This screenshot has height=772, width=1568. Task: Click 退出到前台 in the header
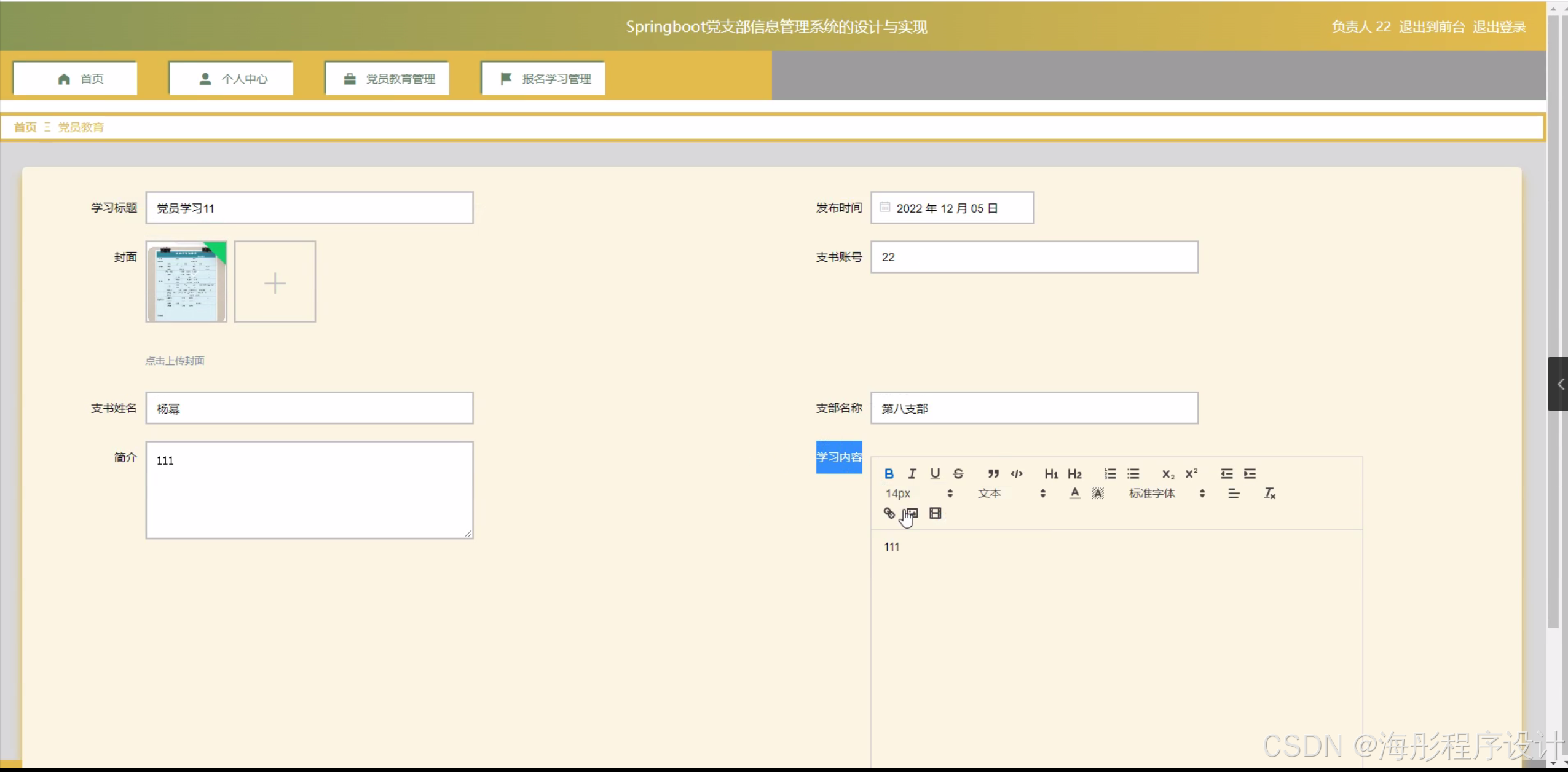click(x=1432, y=27)
